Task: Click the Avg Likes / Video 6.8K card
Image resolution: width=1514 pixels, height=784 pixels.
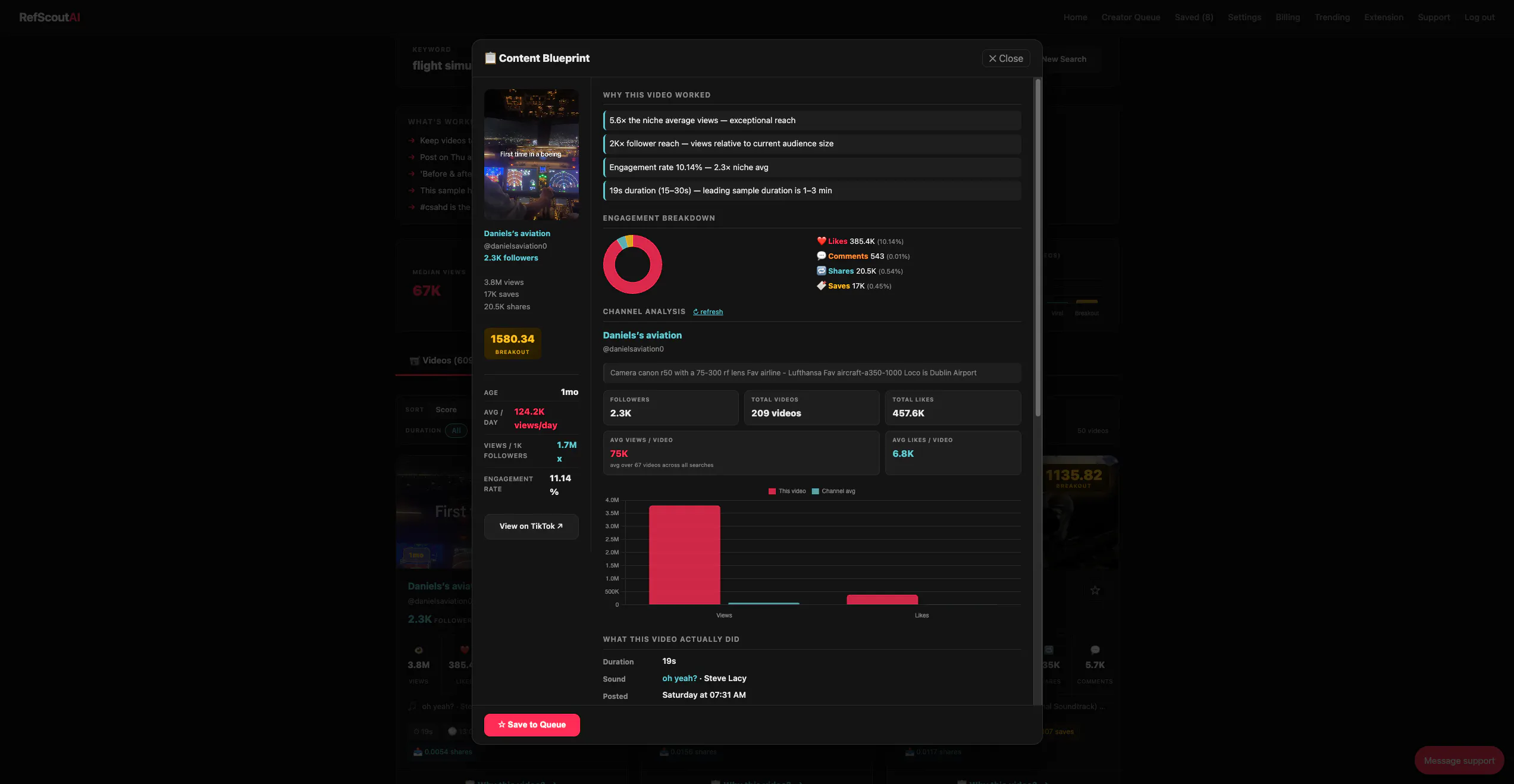Action: tap(953, 453)
